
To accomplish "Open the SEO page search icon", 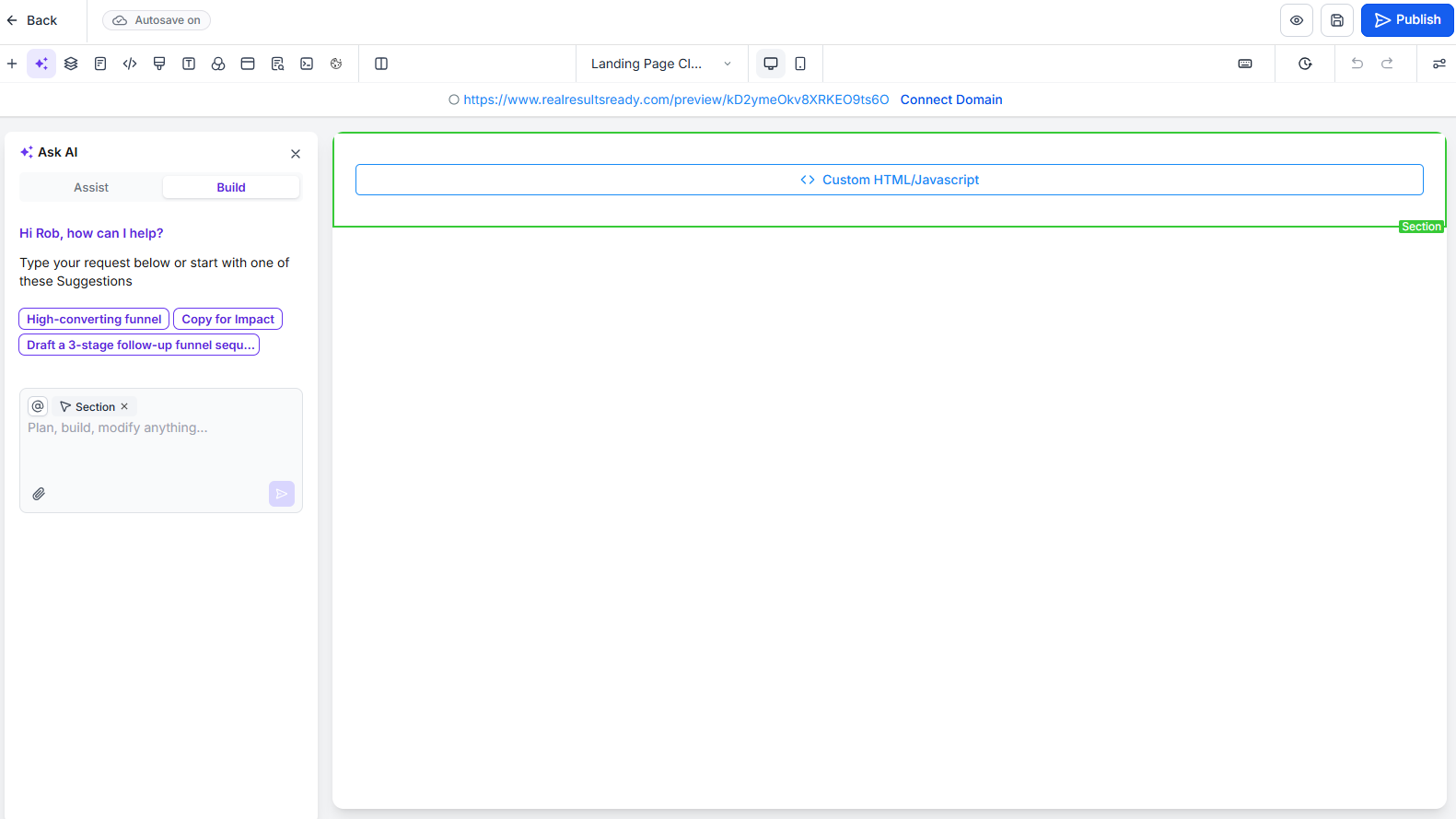I will pyautogui.click(x=277, y=64).
